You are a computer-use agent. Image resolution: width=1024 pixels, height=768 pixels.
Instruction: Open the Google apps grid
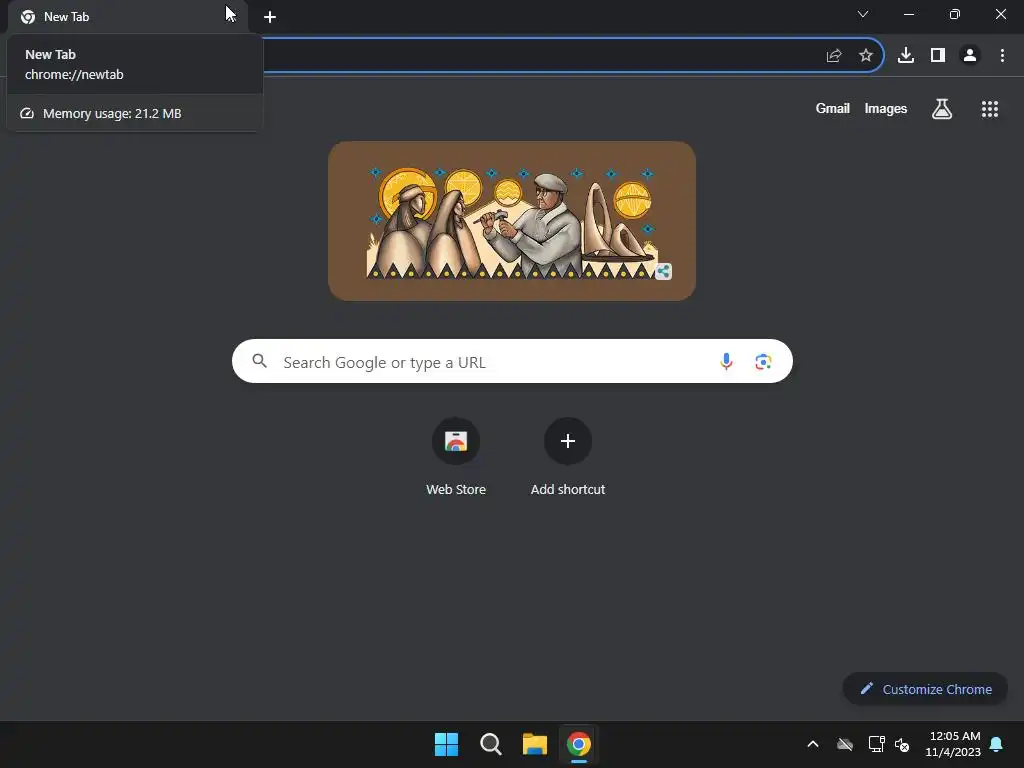point(990,108)
